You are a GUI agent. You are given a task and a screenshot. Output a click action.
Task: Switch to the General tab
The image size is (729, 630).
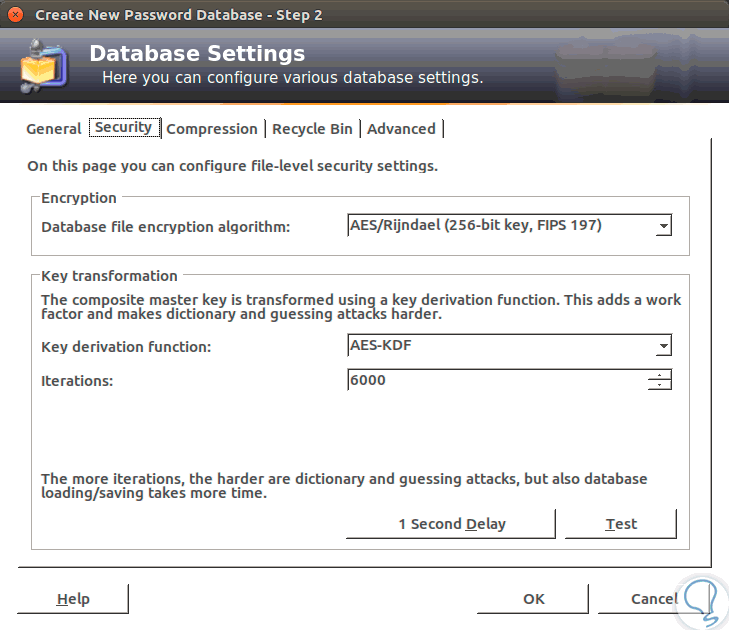point(54,129)
